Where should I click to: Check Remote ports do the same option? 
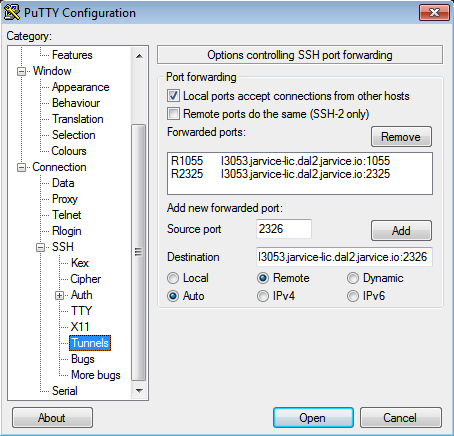coord(173,114)
